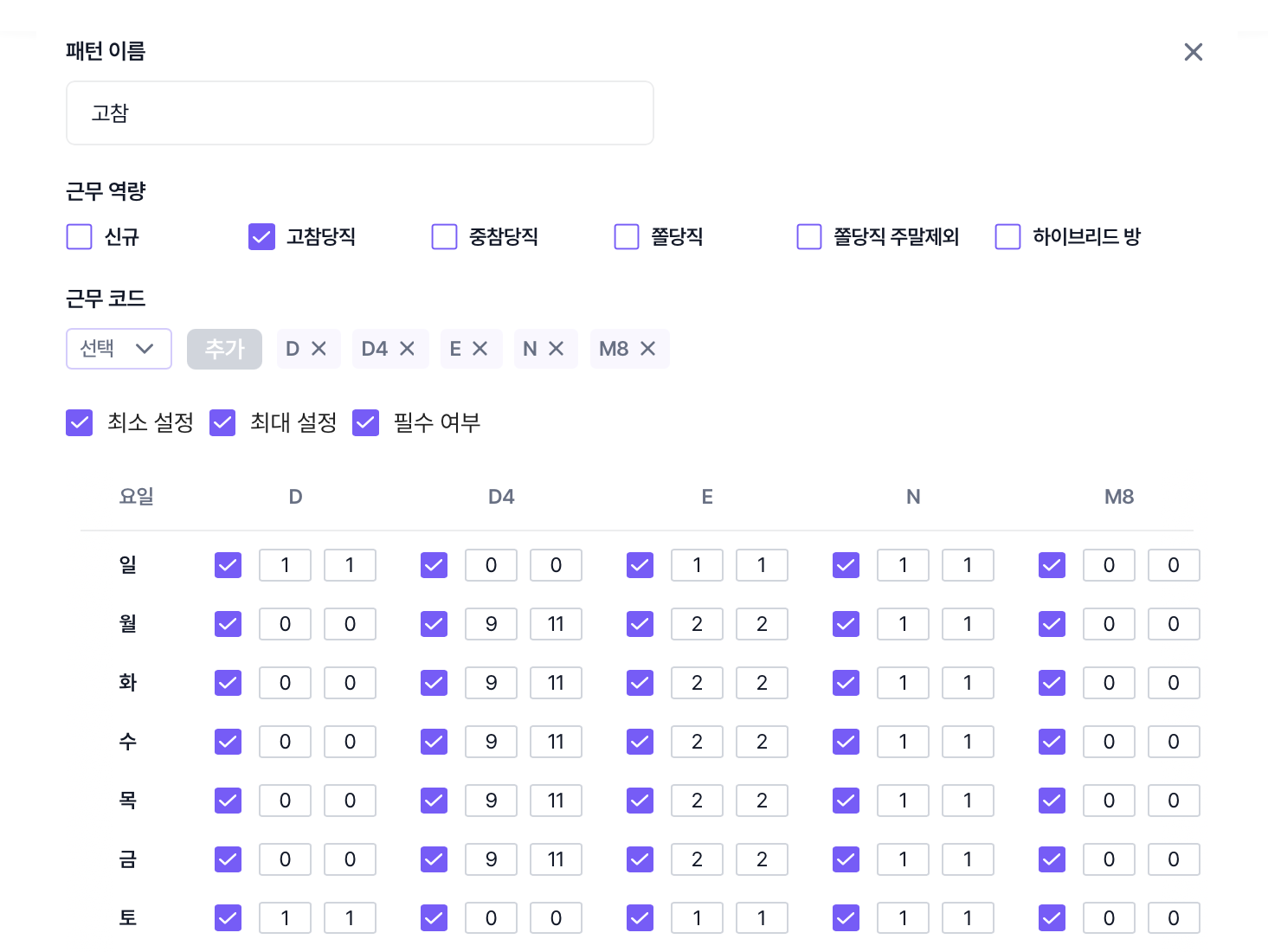This screenshot has height=952, width=1268.
Task: Close the pattern dialog with X icon
Action: click(x=1194, y=52)
